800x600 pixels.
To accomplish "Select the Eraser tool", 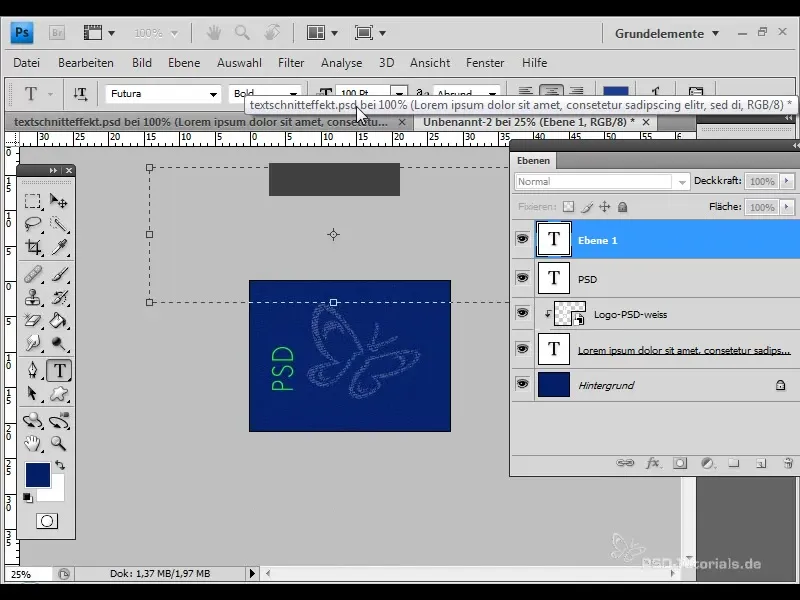I will (33, 320).
